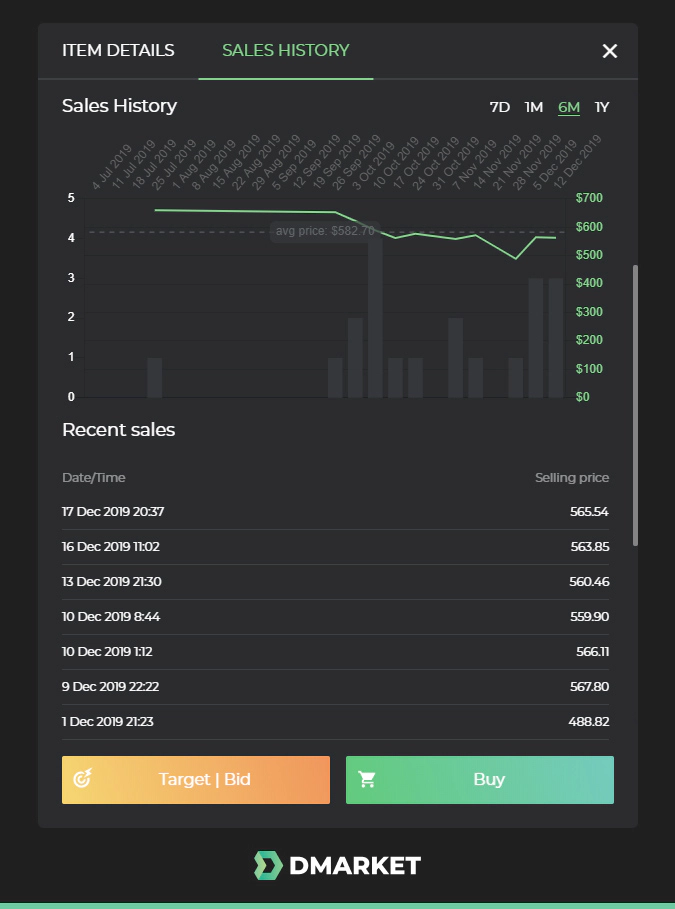Close the item popup with the X

[610, 50]
